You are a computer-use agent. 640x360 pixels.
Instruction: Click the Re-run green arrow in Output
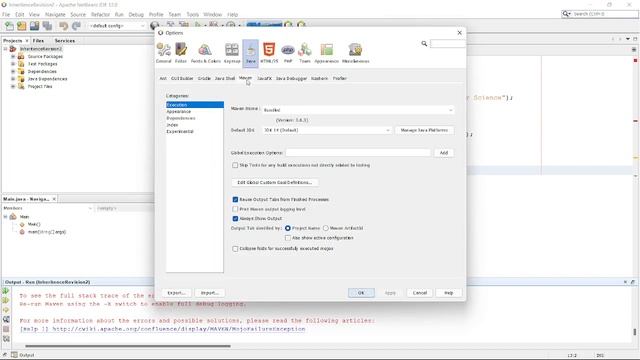point(6,291)
